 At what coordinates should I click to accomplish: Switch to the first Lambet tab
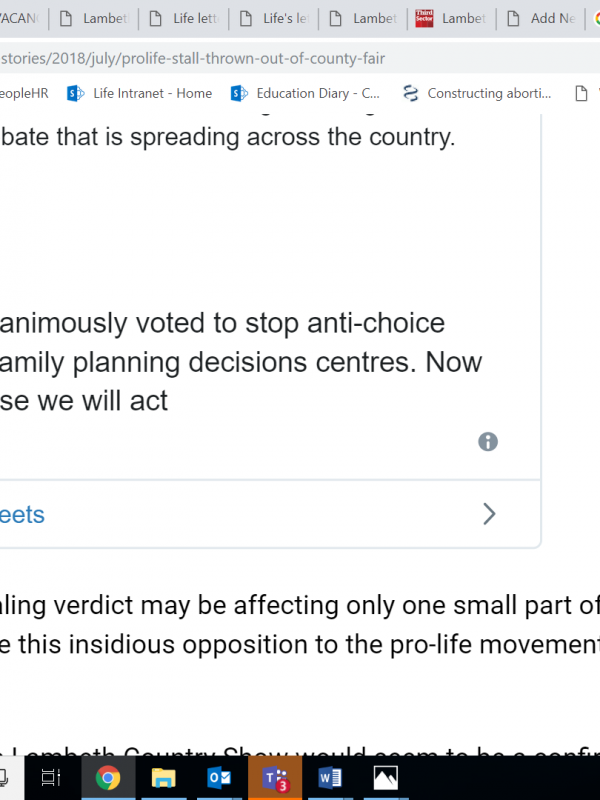94,19
